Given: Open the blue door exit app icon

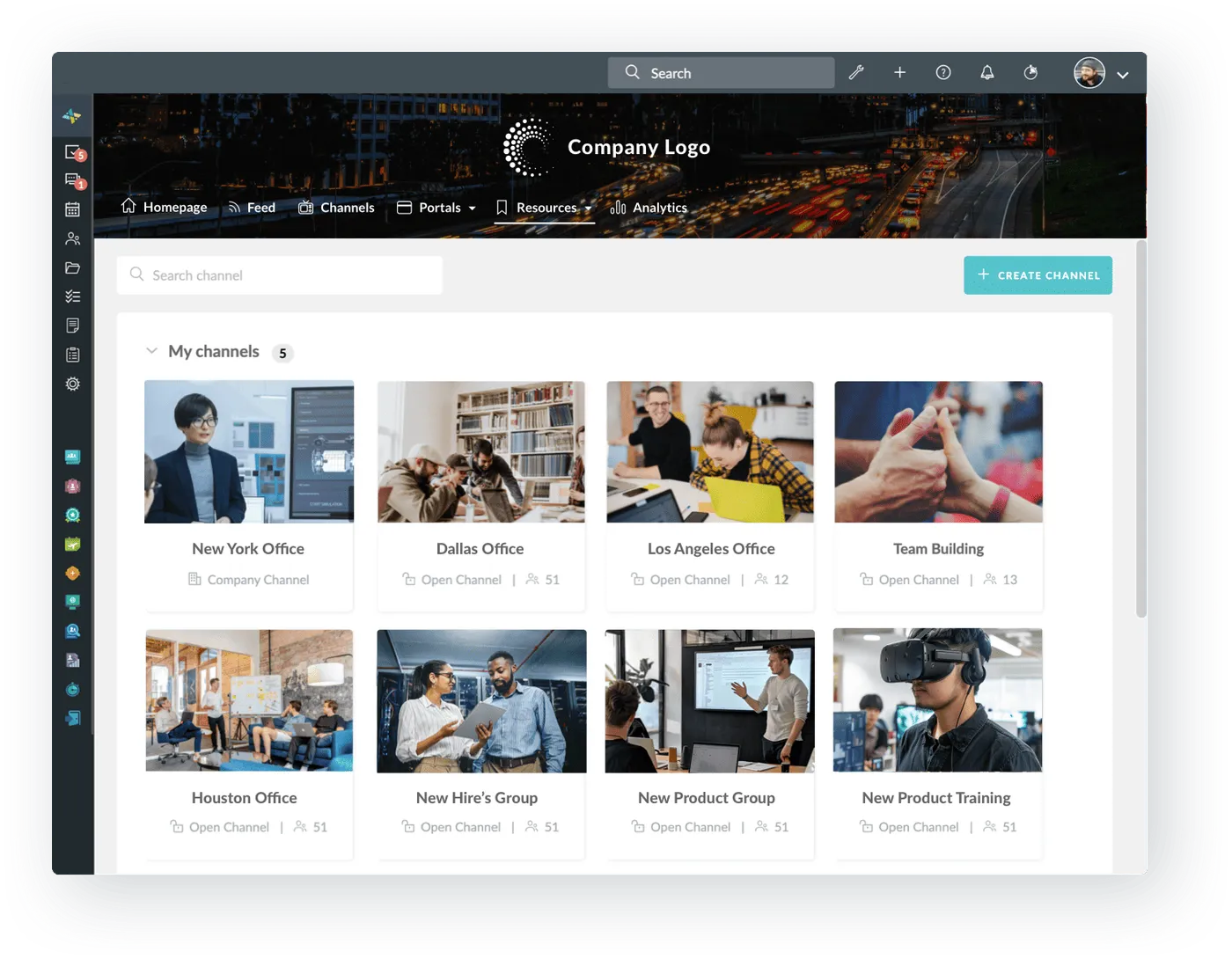Looking at the screenshot, I should 72,718.
